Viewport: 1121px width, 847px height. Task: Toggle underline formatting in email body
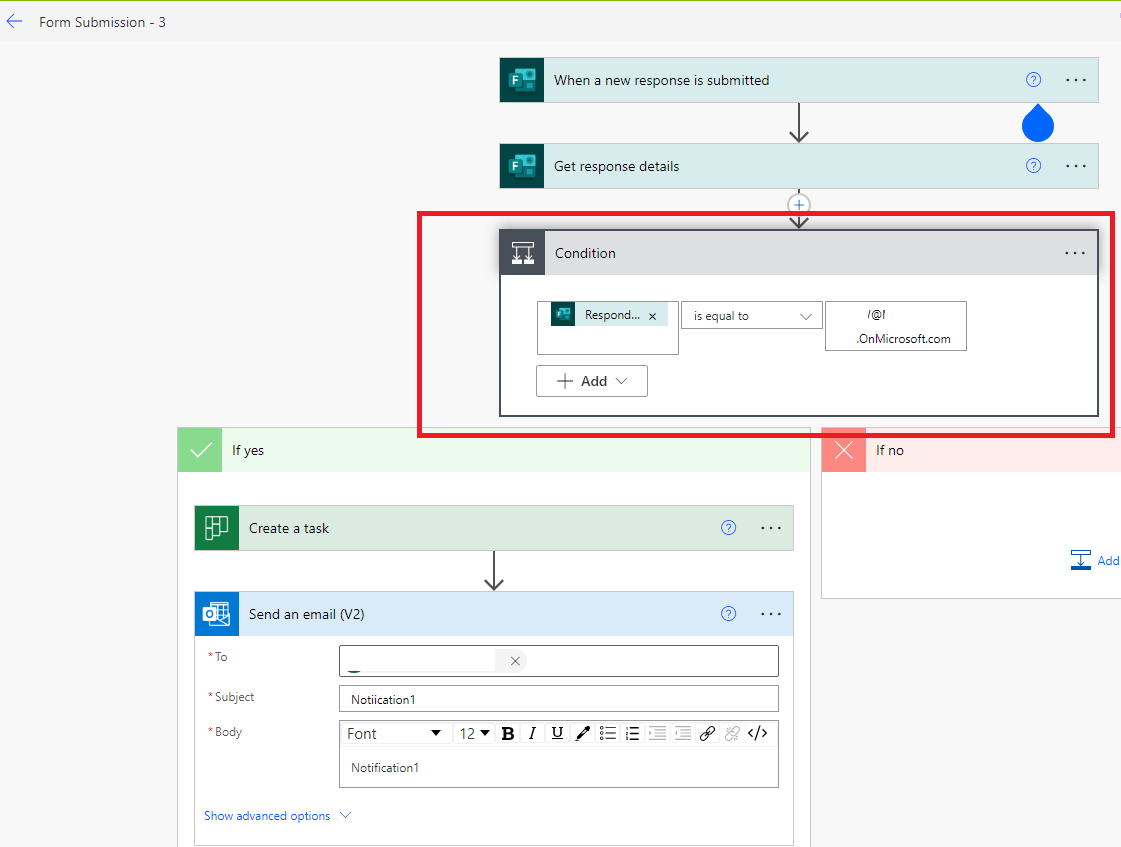pos(557,733)
